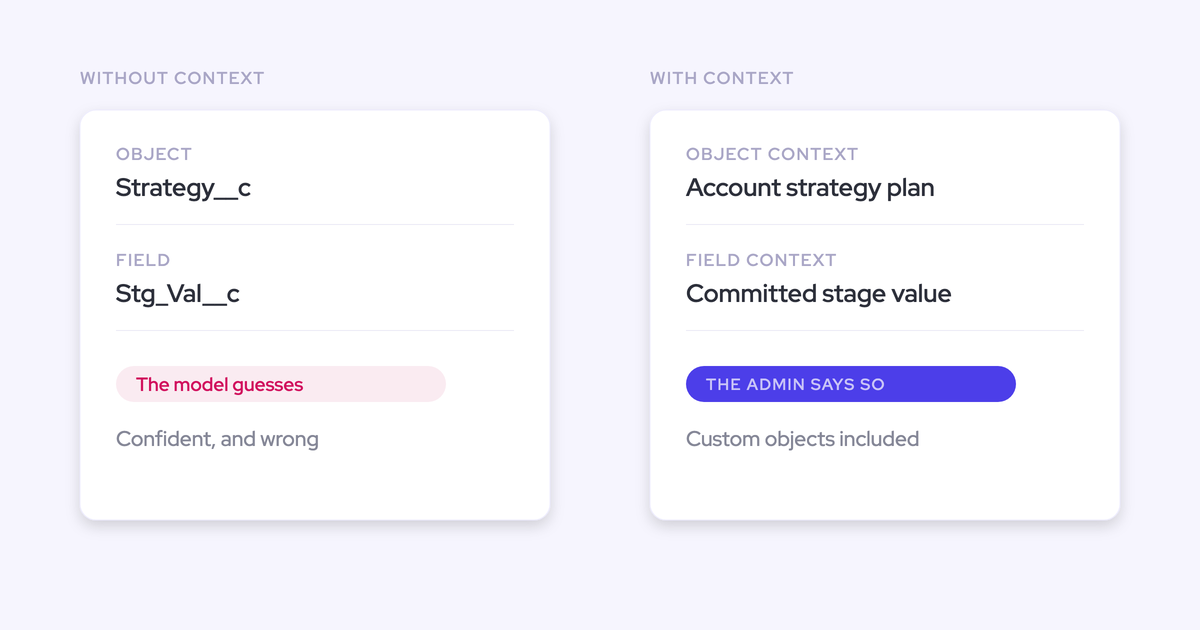
Task: Click the pink 'The model guesses' pill
Action: point(281,384)
